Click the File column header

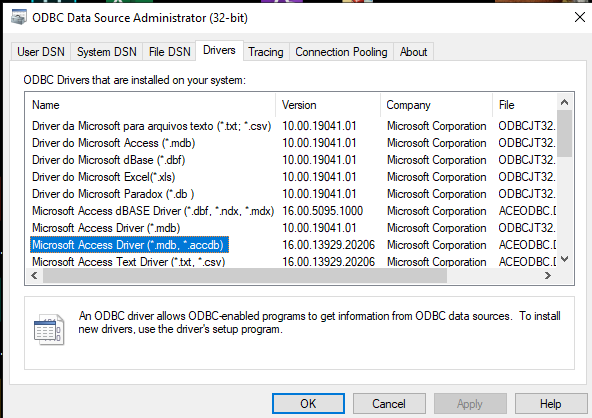tap(524, 105)
